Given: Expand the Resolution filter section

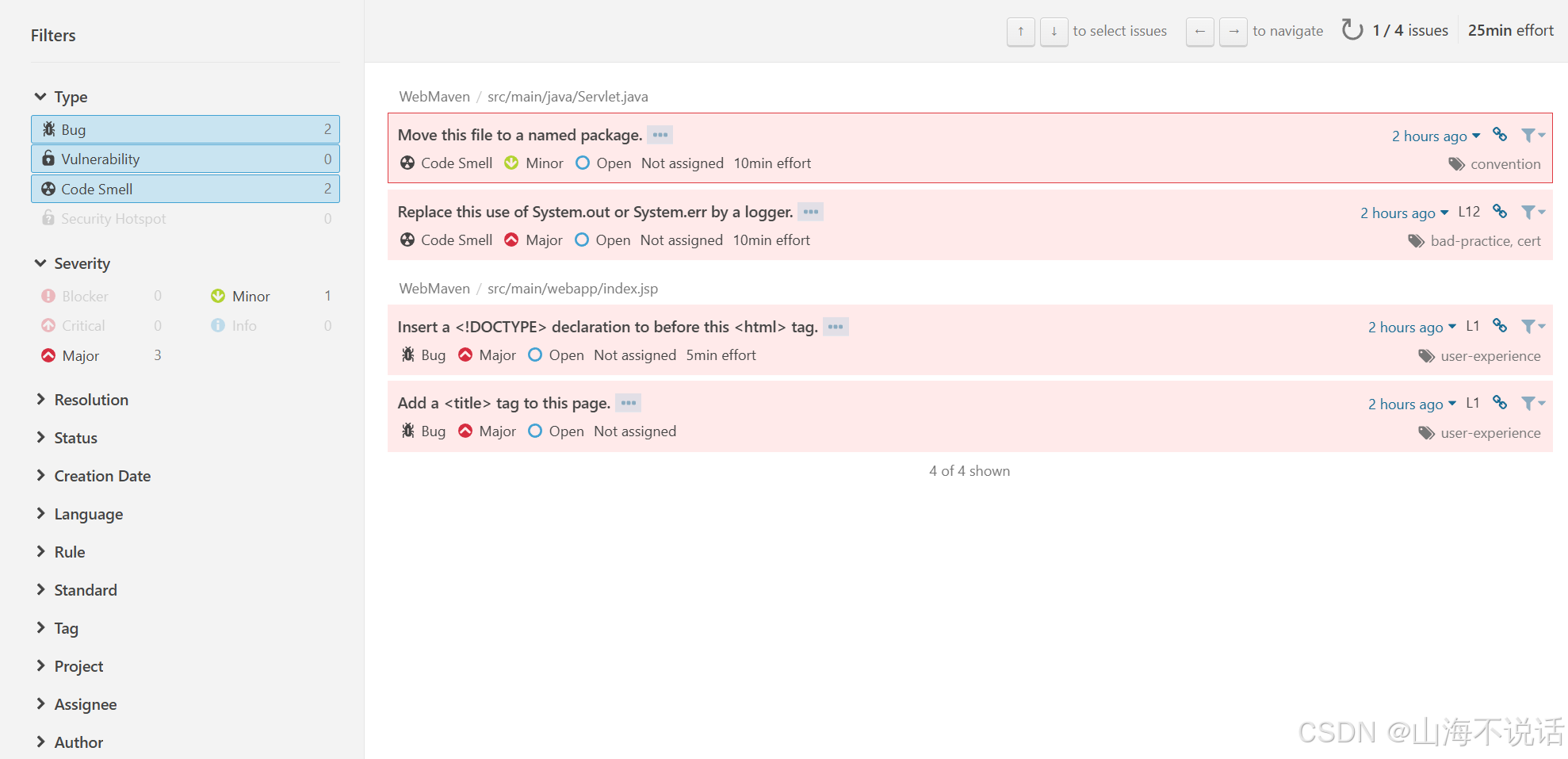Looking at the screenshot, I should point(92,399).
